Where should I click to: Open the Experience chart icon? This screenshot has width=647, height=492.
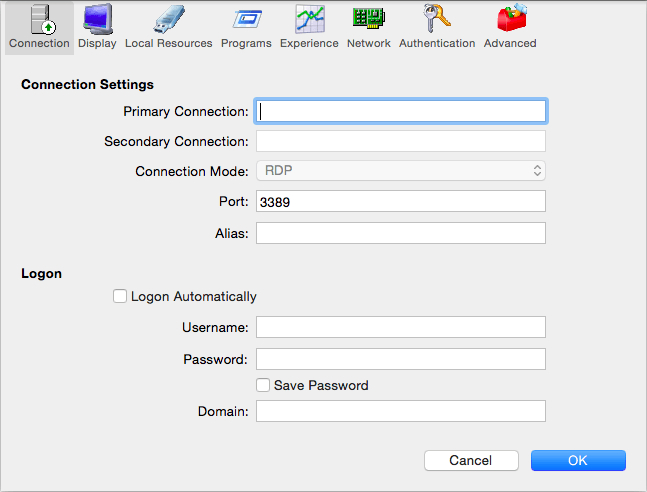click(x=309, y=19)
